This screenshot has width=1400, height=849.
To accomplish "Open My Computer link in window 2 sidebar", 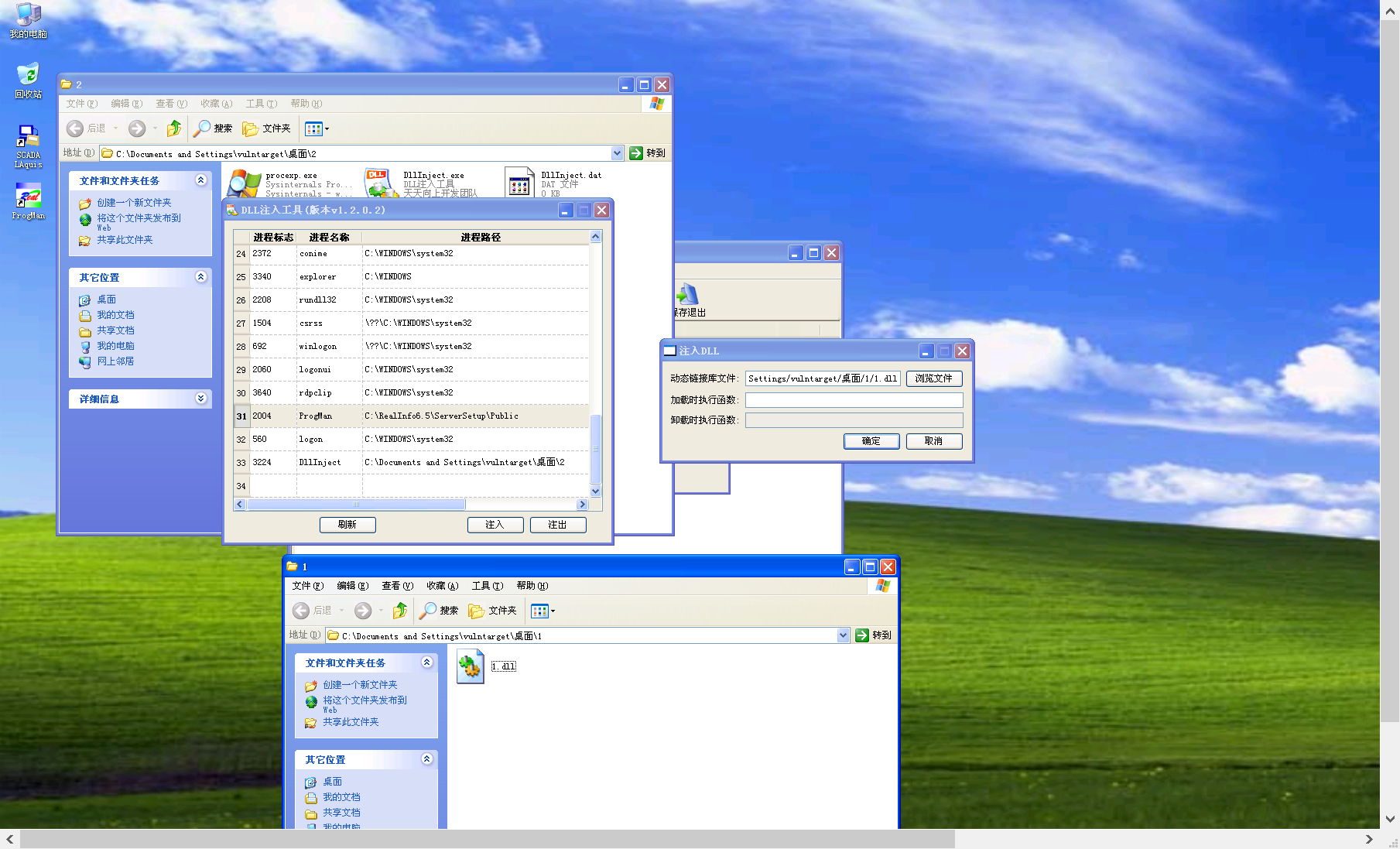I will click(115, 346).
